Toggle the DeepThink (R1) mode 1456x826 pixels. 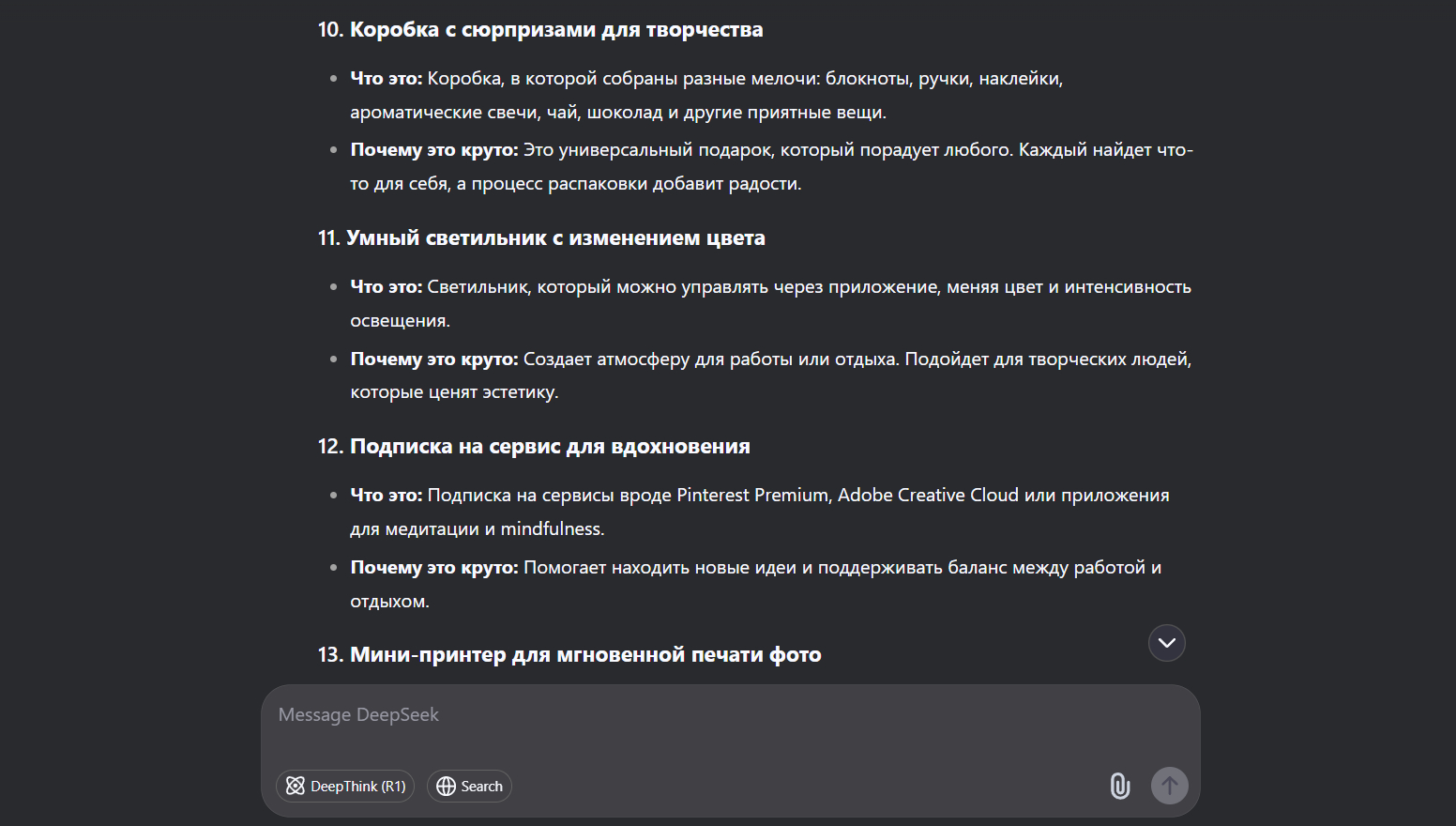tap(345, 787)
